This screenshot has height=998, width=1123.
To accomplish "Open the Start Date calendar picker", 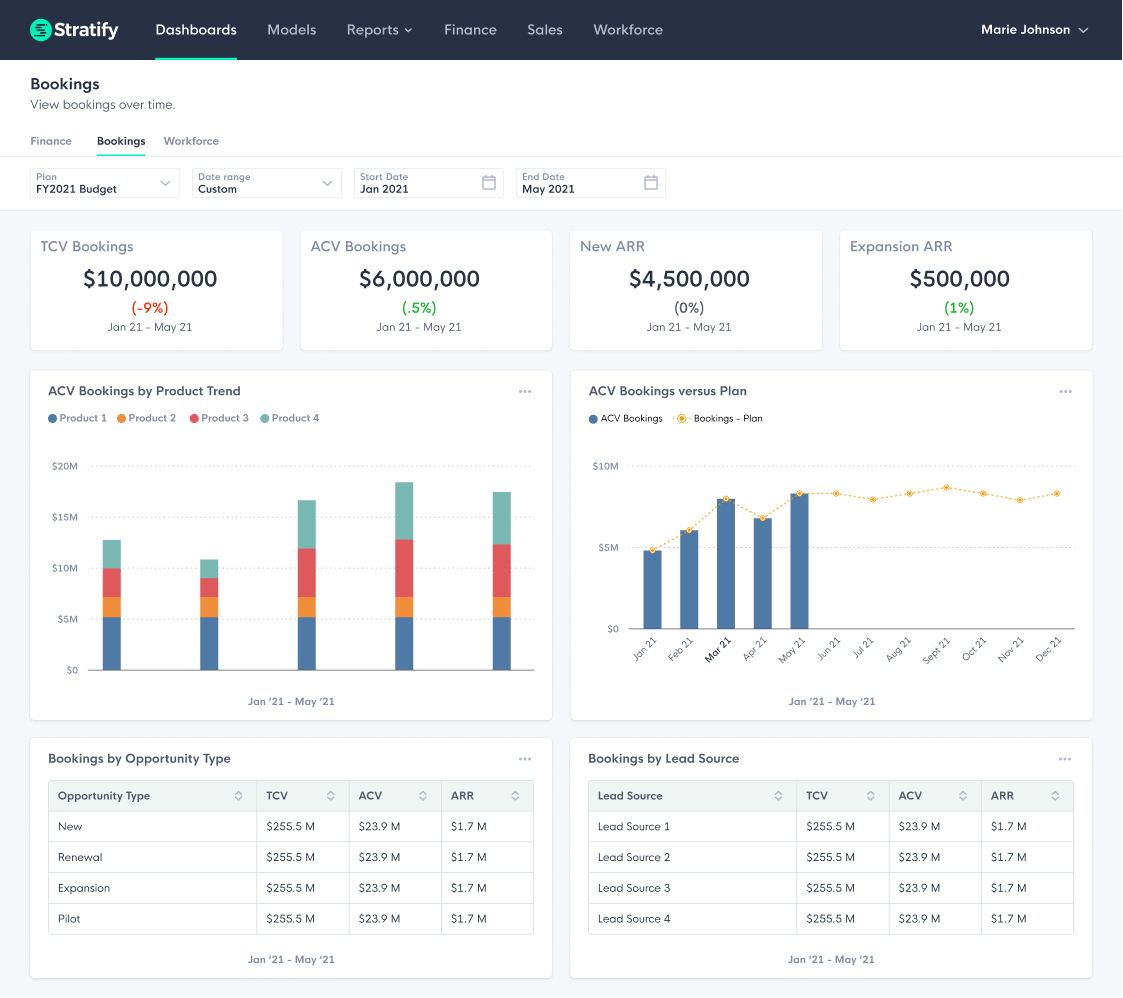I will pyautogui.click(x=489, y=183).
